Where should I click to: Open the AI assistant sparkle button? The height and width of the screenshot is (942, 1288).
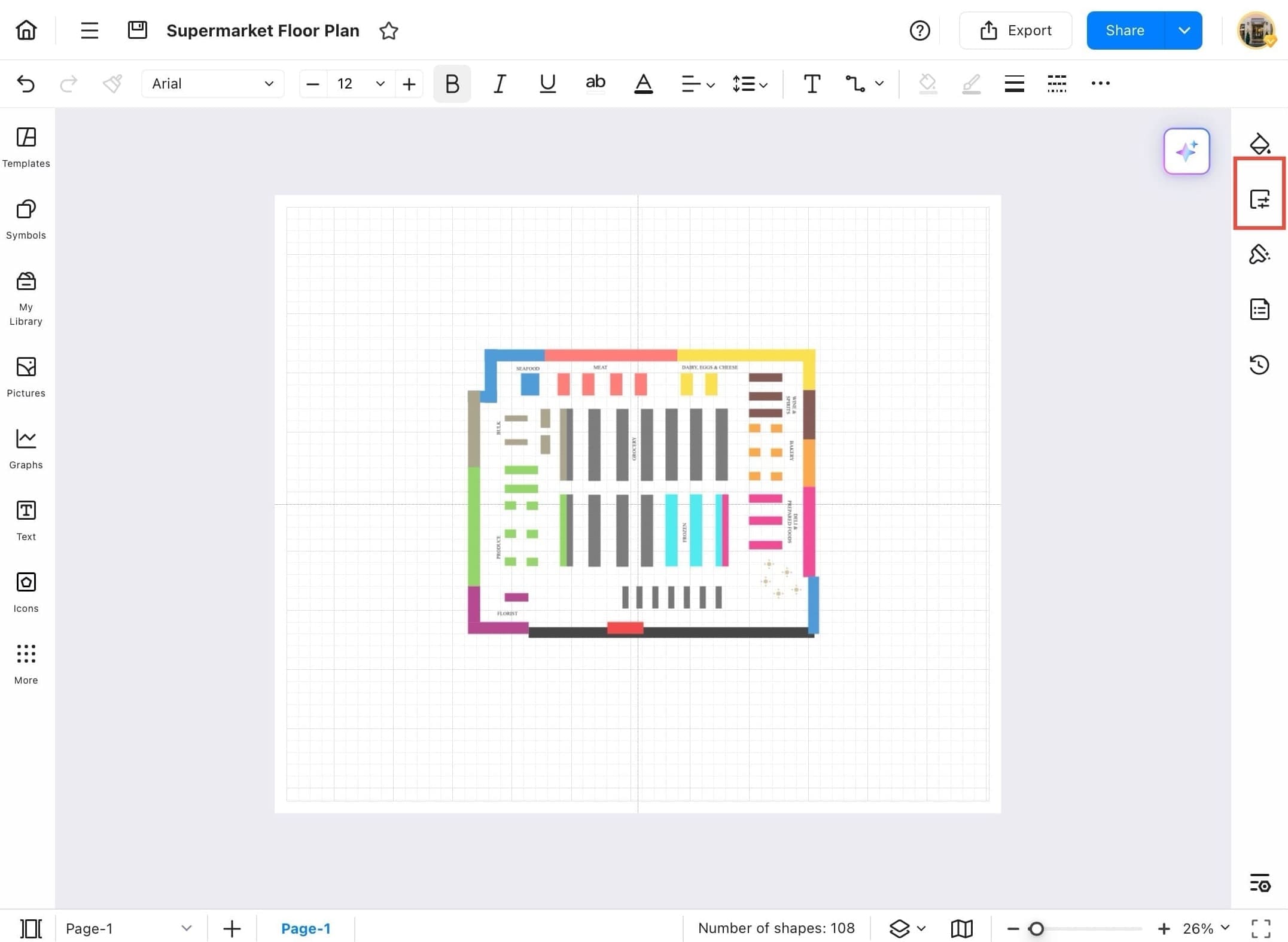1186,151
